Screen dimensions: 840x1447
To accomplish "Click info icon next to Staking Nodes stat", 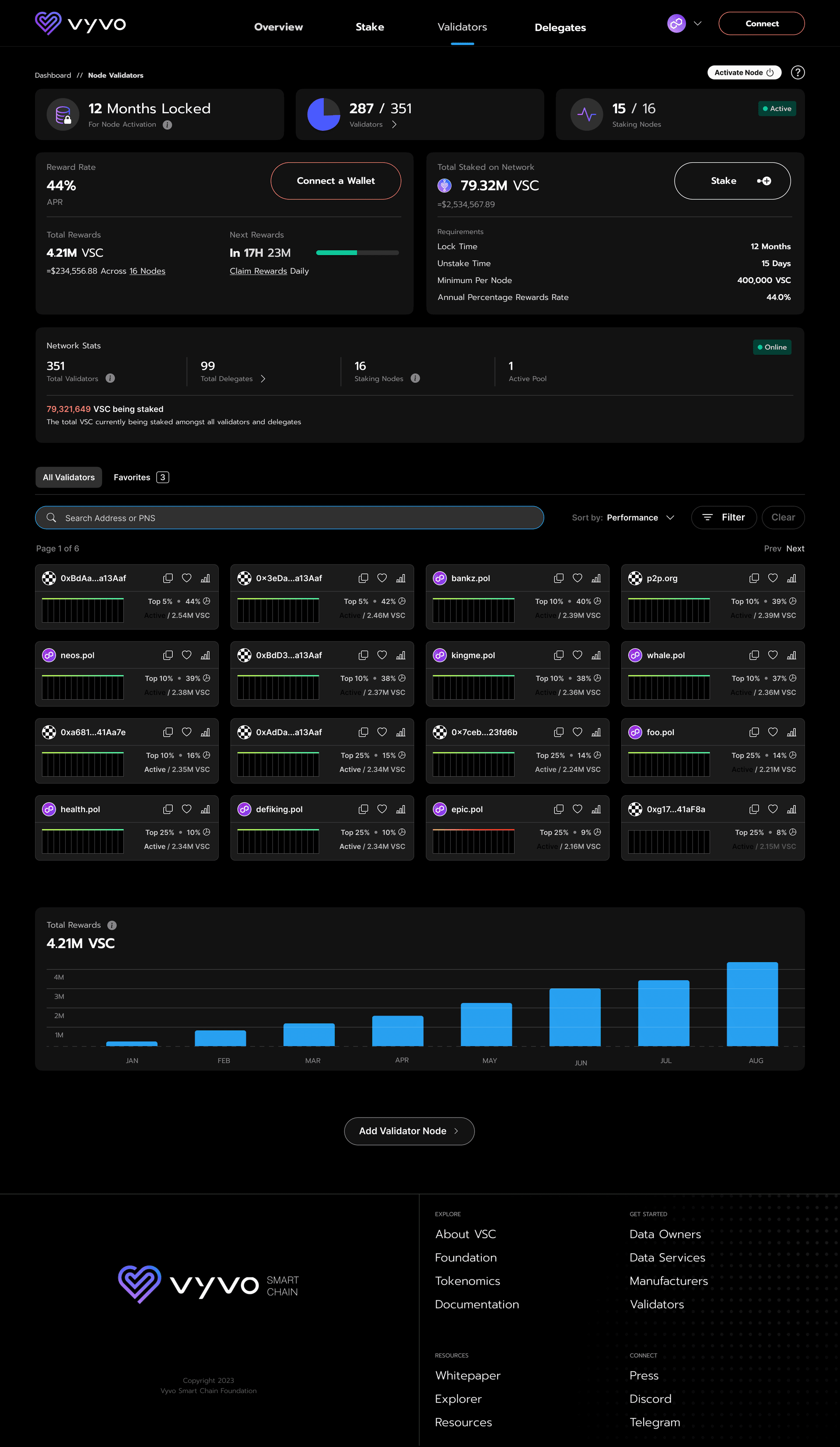I will 415,378.
